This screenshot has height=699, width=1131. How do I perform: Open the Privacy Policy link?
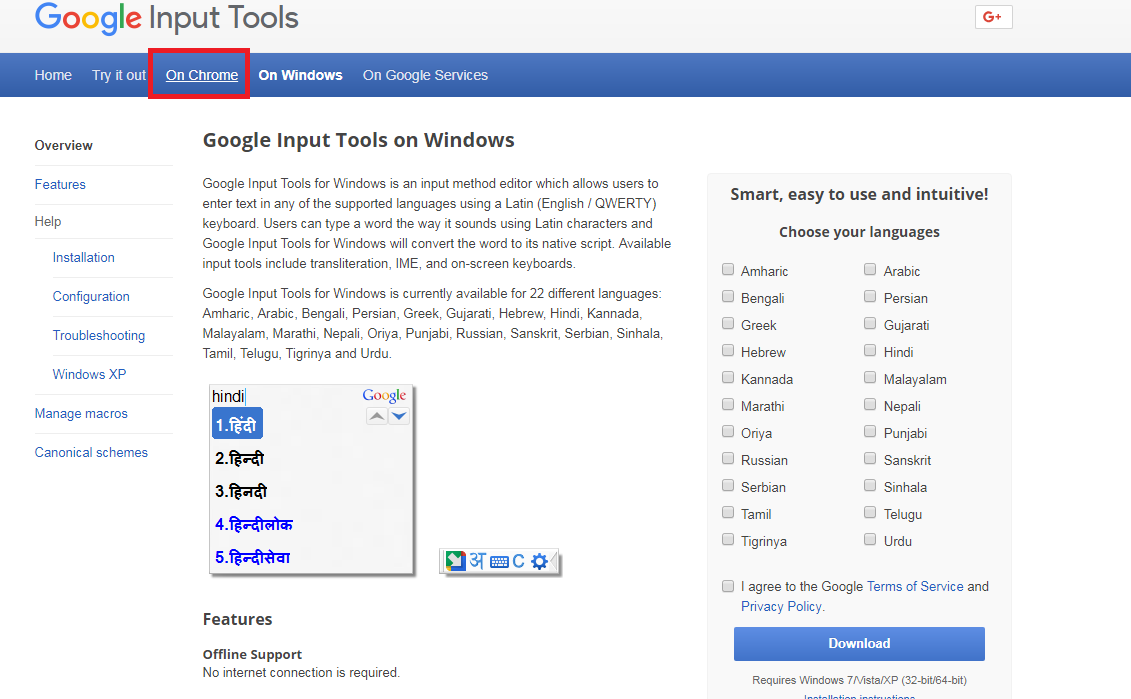click(781, 607)
